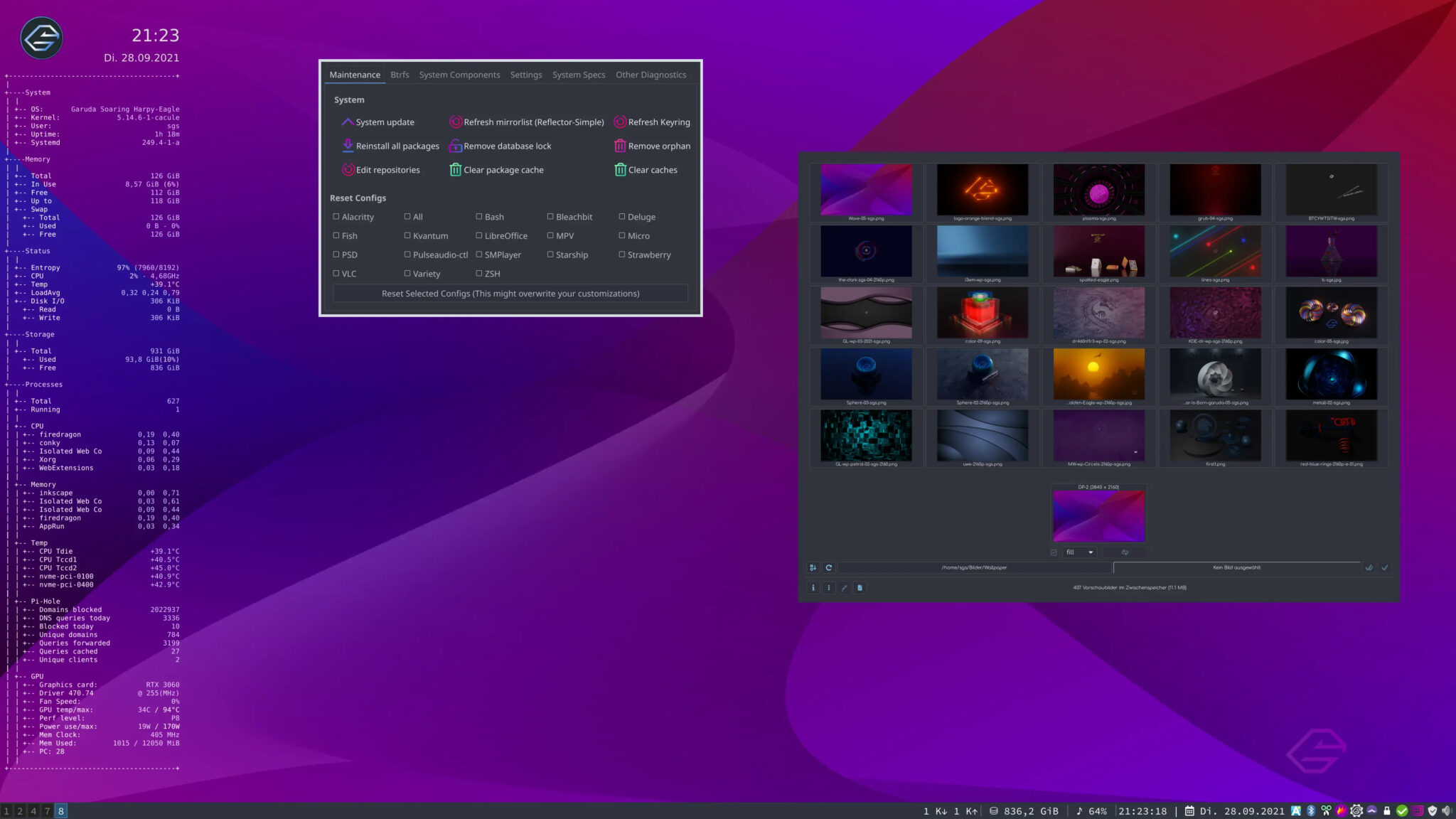The width and height of the screenshot is (1456, 819).
Task: Click the apply checkmark in the wallpaper chooser
Action: point(1385,567)
